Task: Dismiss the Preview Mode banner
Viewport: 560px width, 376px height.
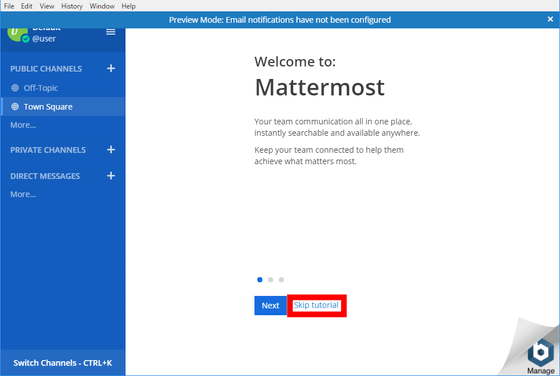Action: pyautogui.click(x=550, y=19)
